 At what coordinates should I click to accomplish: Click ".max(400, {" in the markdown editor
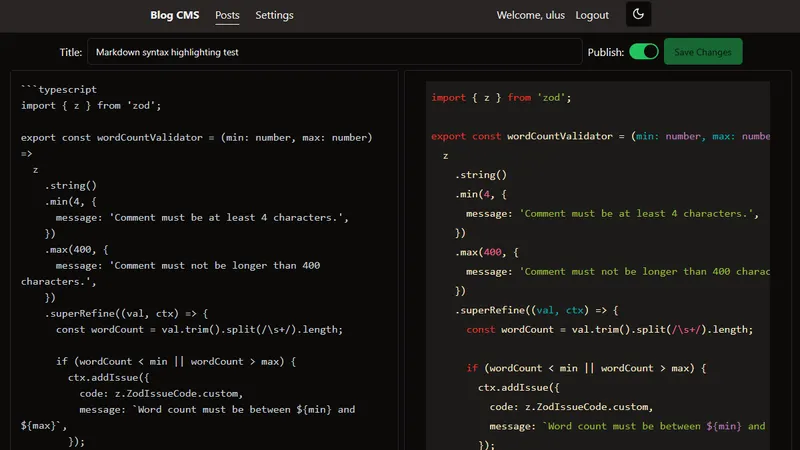[x=77, y=249]
